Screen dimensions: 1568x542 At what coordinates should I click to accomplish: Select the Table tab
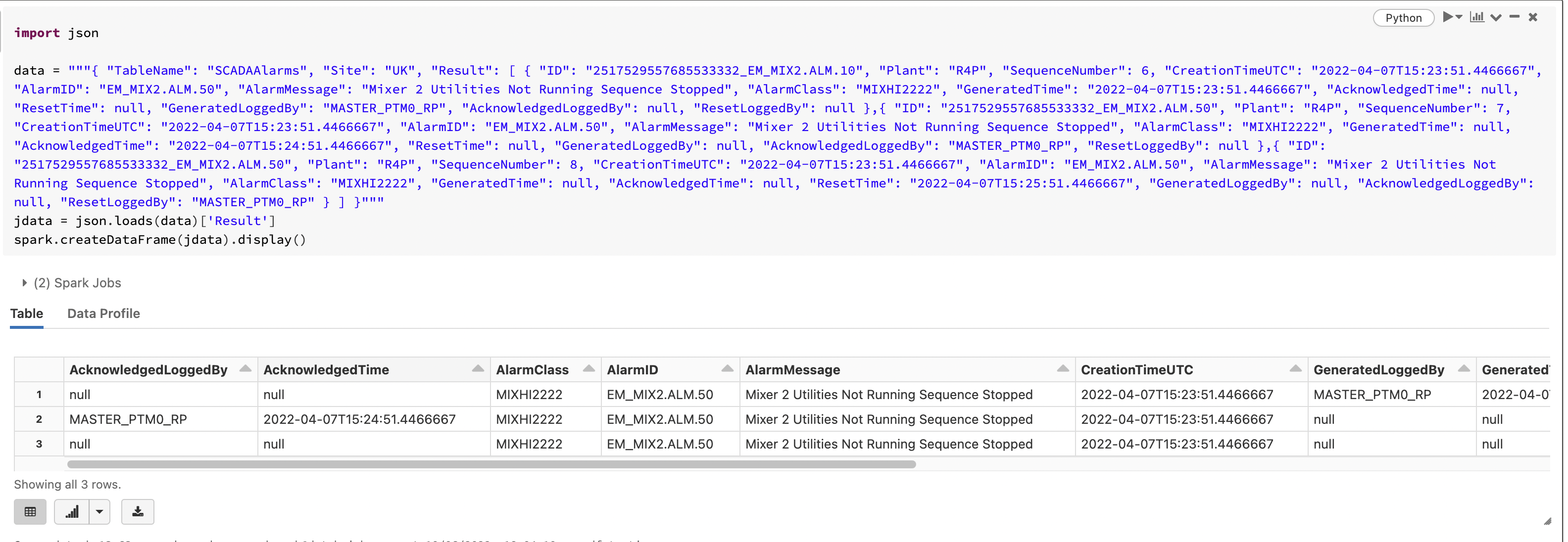[27, 313]
